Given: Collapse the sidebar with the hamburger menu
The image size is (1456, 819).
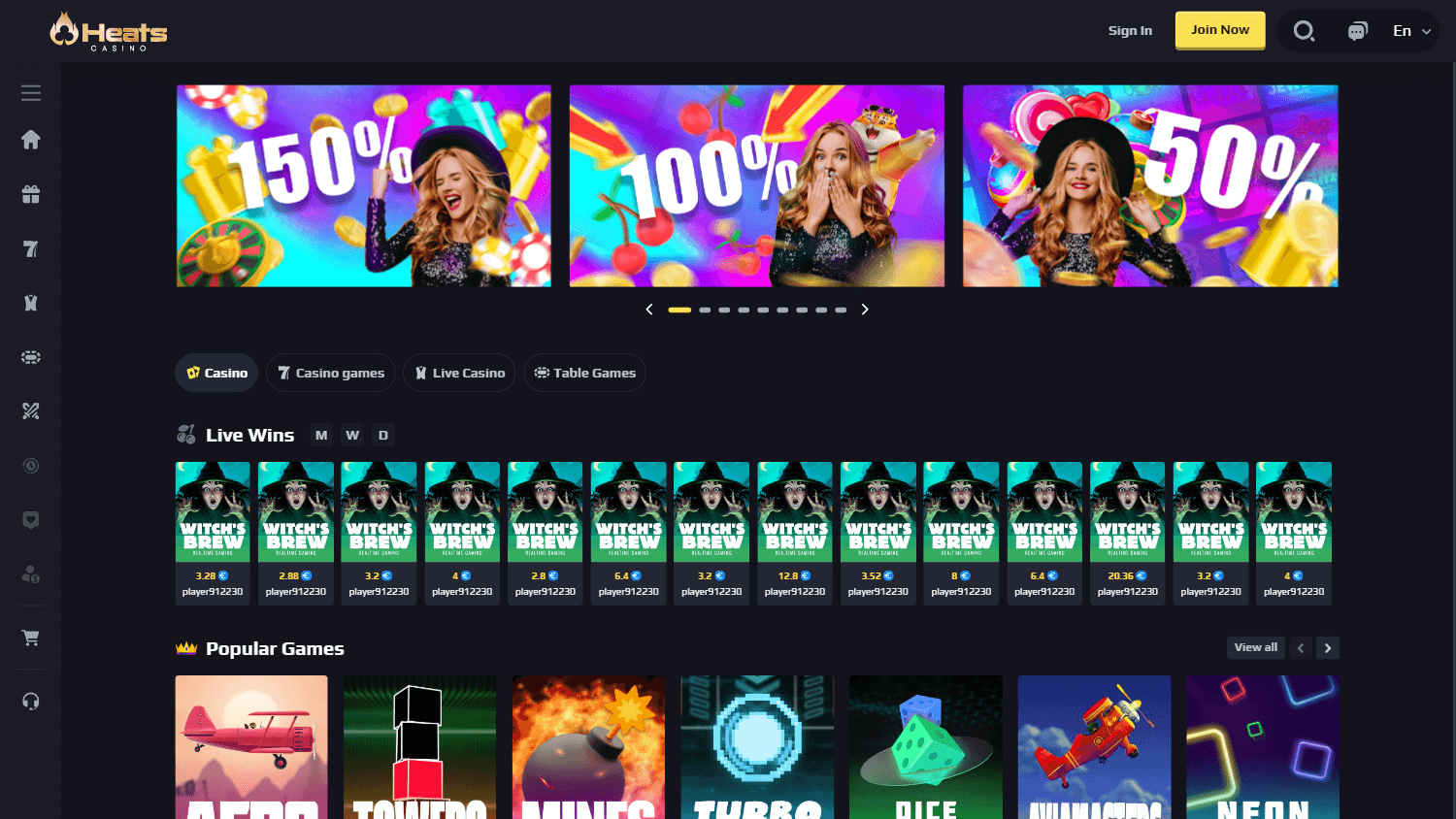Looking at the screenshot, I should (x=30, y=92).
